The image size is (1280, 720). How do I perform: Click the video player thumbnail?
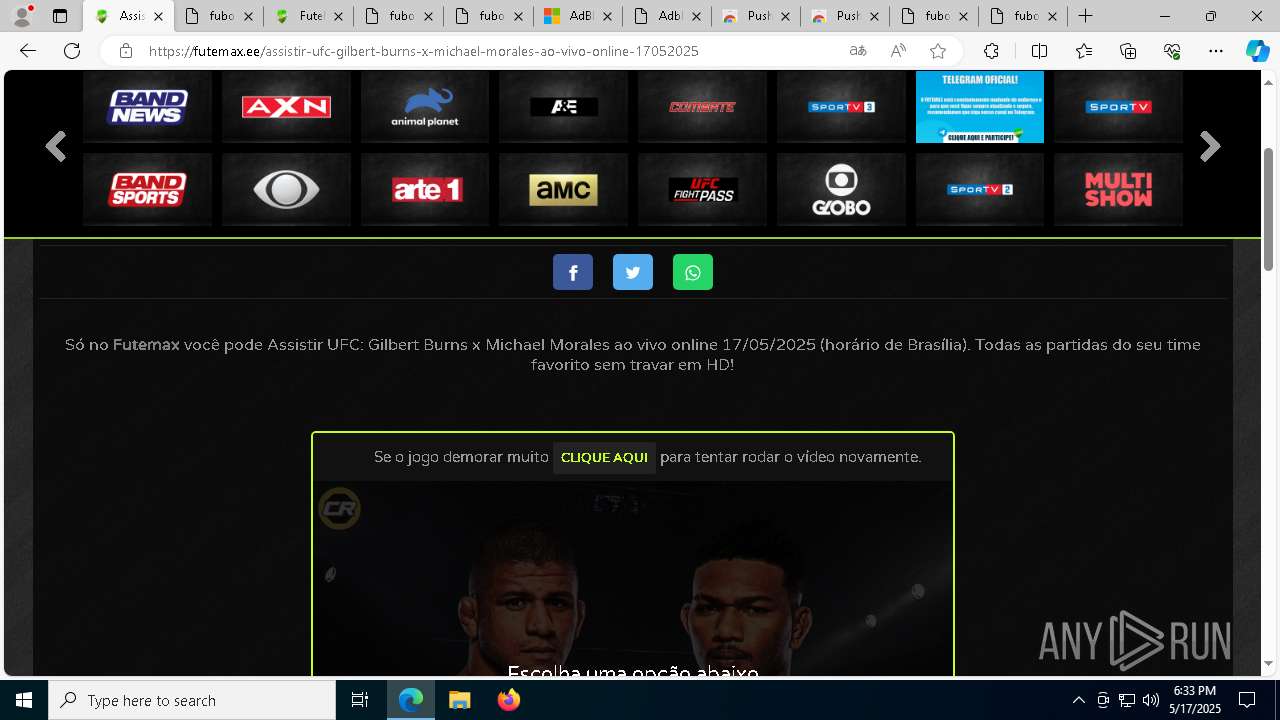(633, 580)
